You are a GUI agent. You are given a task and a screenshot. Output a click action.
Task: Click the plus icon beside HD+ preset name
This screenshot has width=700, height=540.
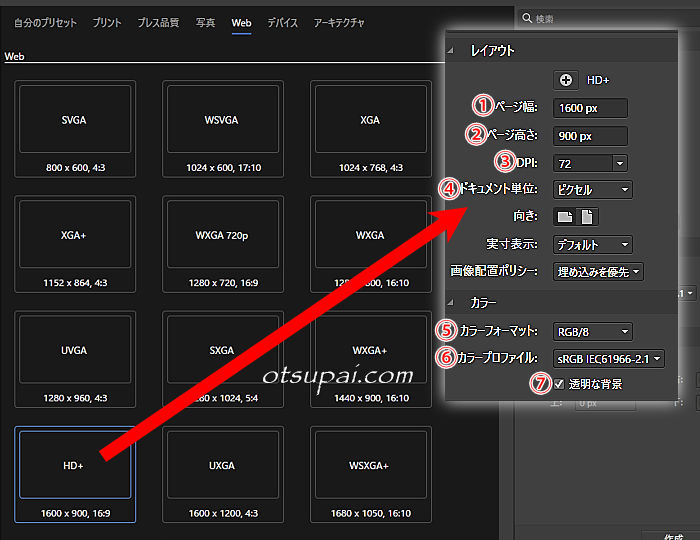point(567,81)
